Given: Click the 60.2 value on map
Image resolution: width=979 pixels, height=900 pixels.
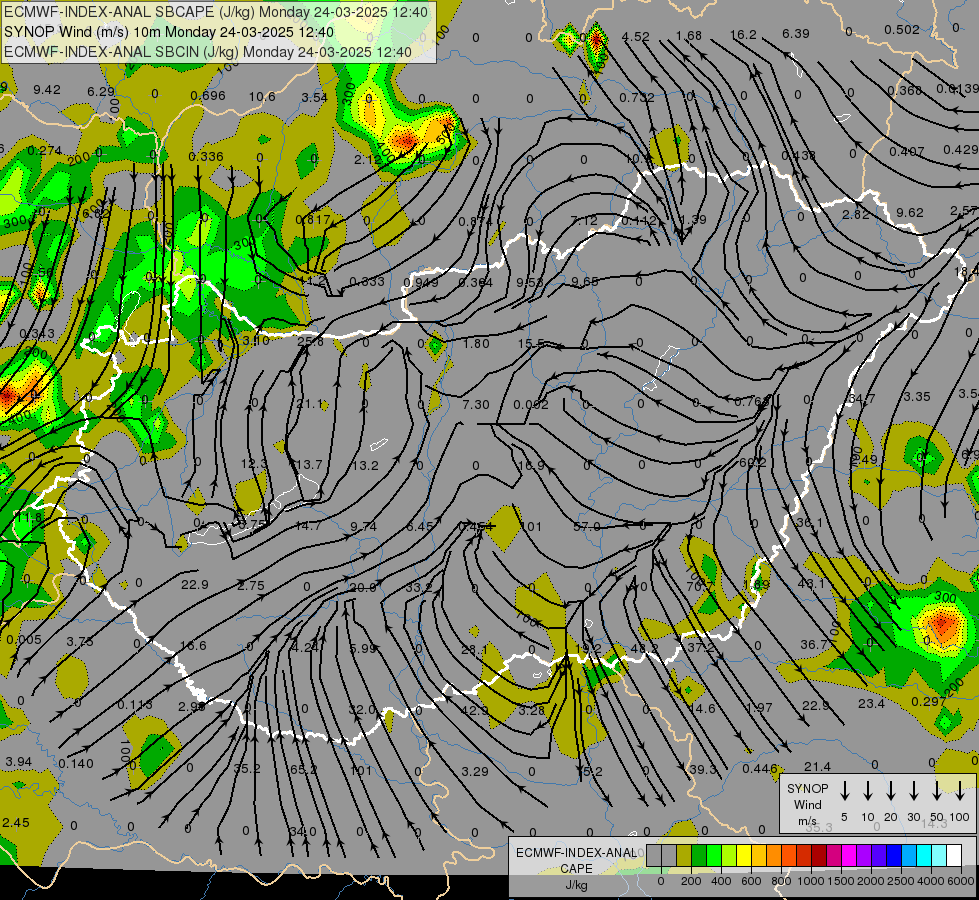Looking at the screenshot, I should click(752, 463).
